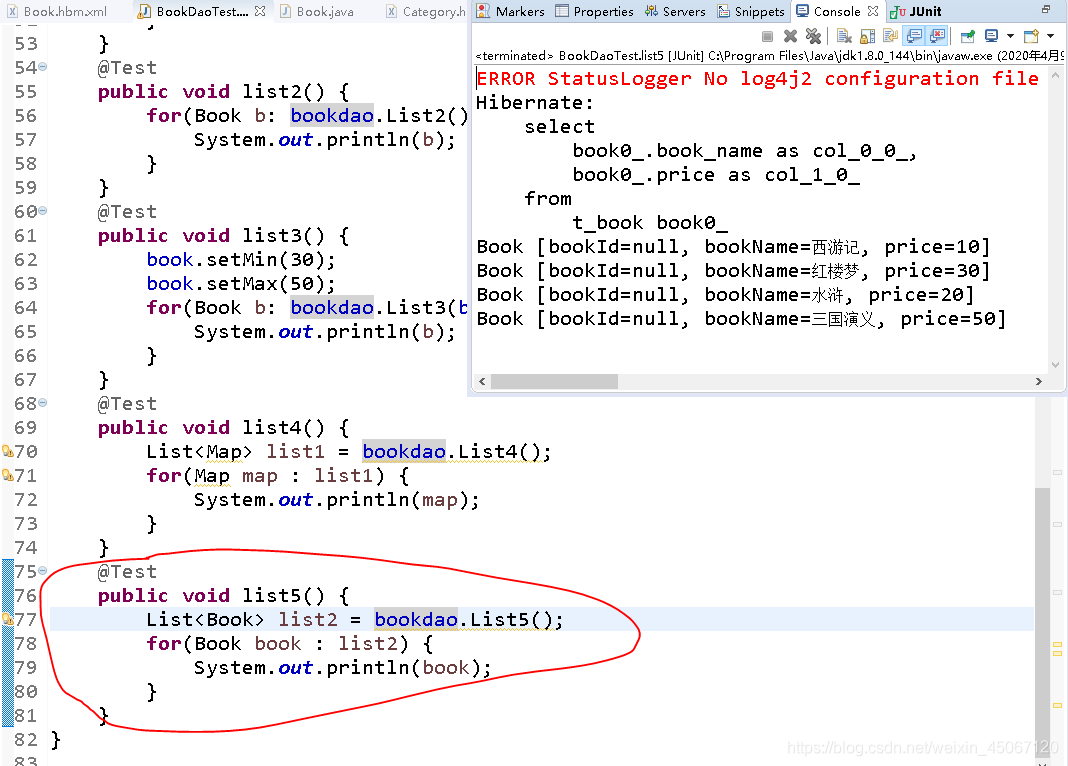
Task: Switch to the Category.h editor tab
Action: (426, 11)
